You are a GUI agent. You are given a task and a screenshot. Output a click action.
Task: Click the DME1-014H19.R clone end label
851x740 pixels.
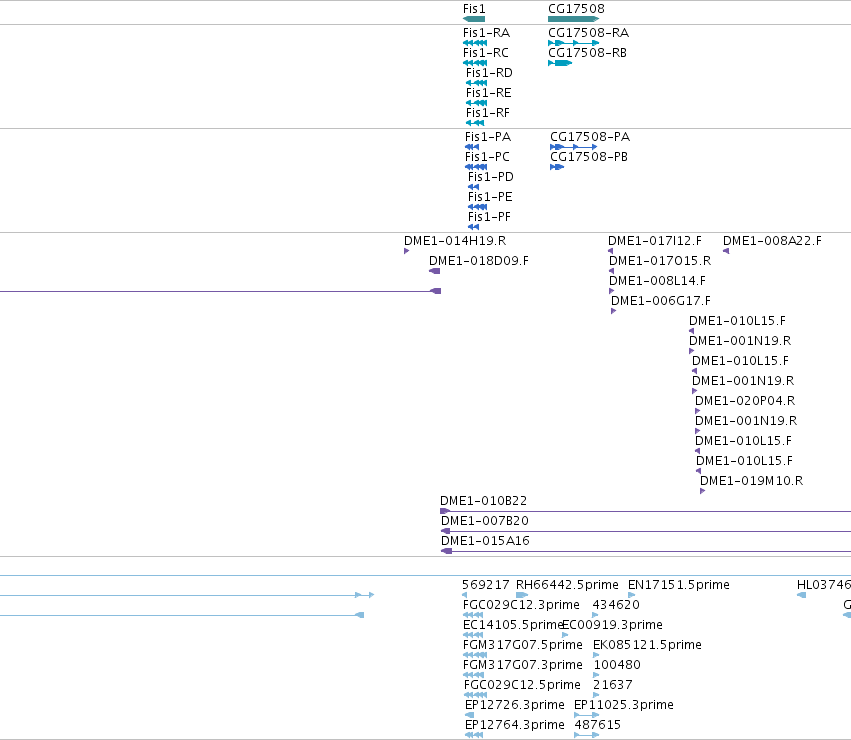(x=455, y=241)
